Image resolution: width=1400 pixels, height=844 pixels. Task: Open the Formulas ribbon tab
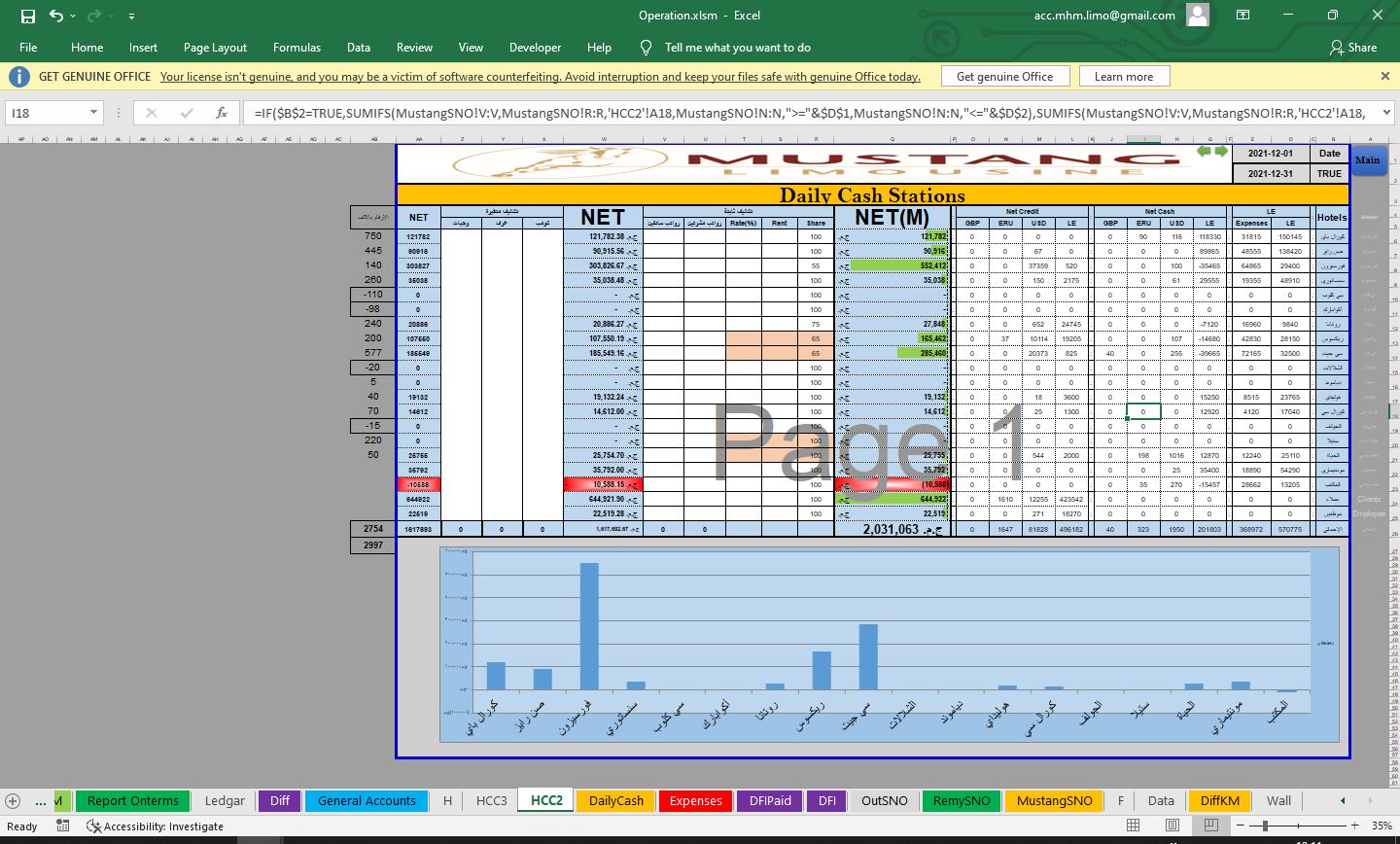297,47
